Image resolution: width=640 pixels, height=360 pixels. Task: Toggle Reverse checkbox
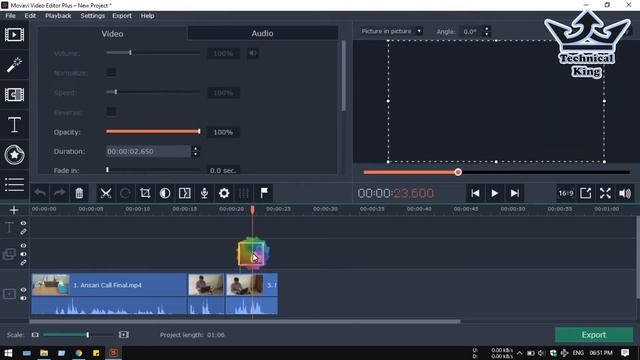(x=111, y=112)
